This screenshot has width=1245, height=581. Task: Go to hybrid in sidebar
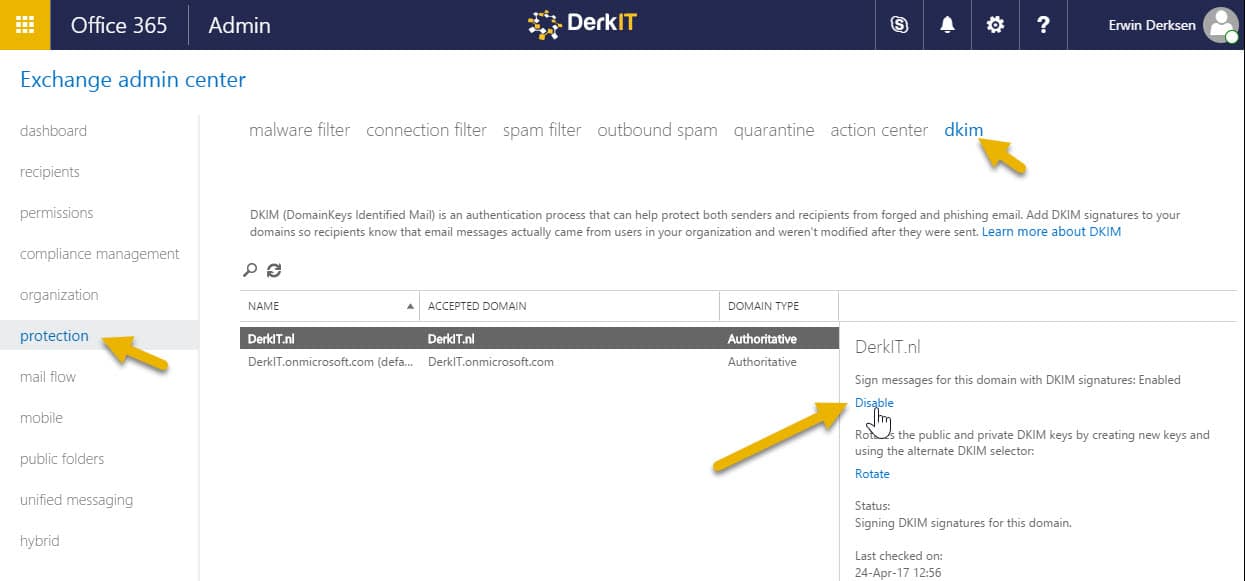point(40,541)
